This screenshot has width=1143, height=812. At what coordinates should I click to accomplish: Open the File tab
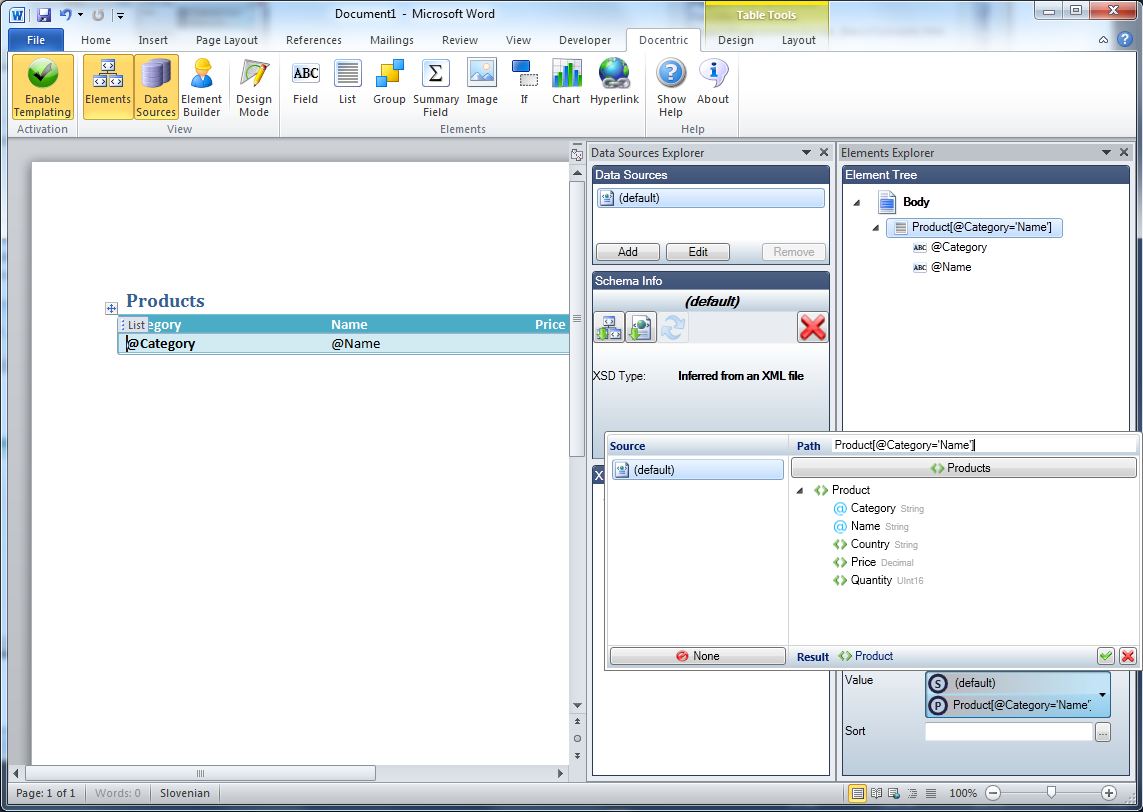point(36,40)
